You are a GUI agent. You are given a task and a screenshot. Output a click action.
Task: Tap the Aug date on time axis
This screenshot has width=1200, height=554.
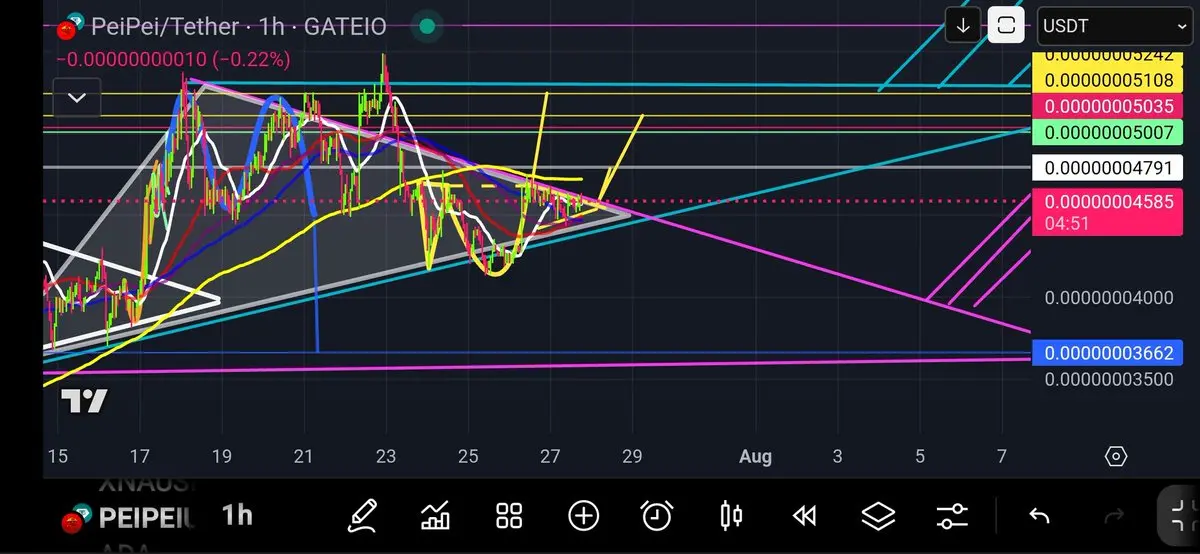755,457
